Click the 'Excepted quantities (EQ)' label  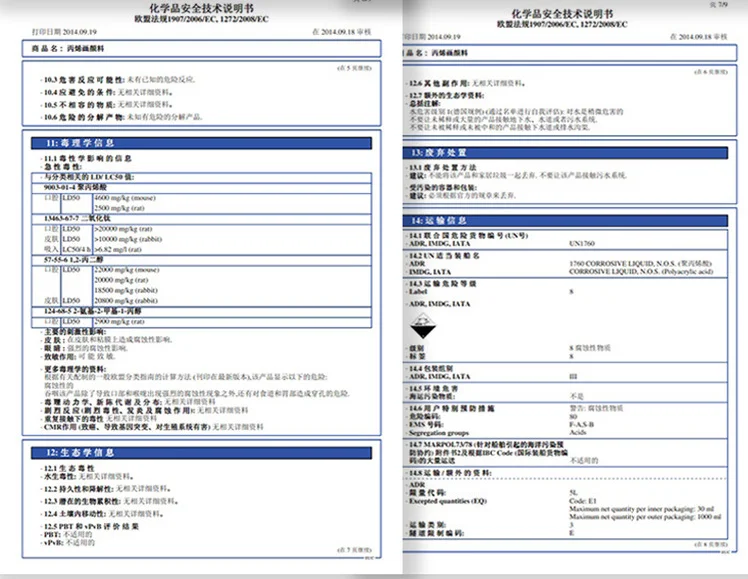pyautogui.click(x=447, y=501)
